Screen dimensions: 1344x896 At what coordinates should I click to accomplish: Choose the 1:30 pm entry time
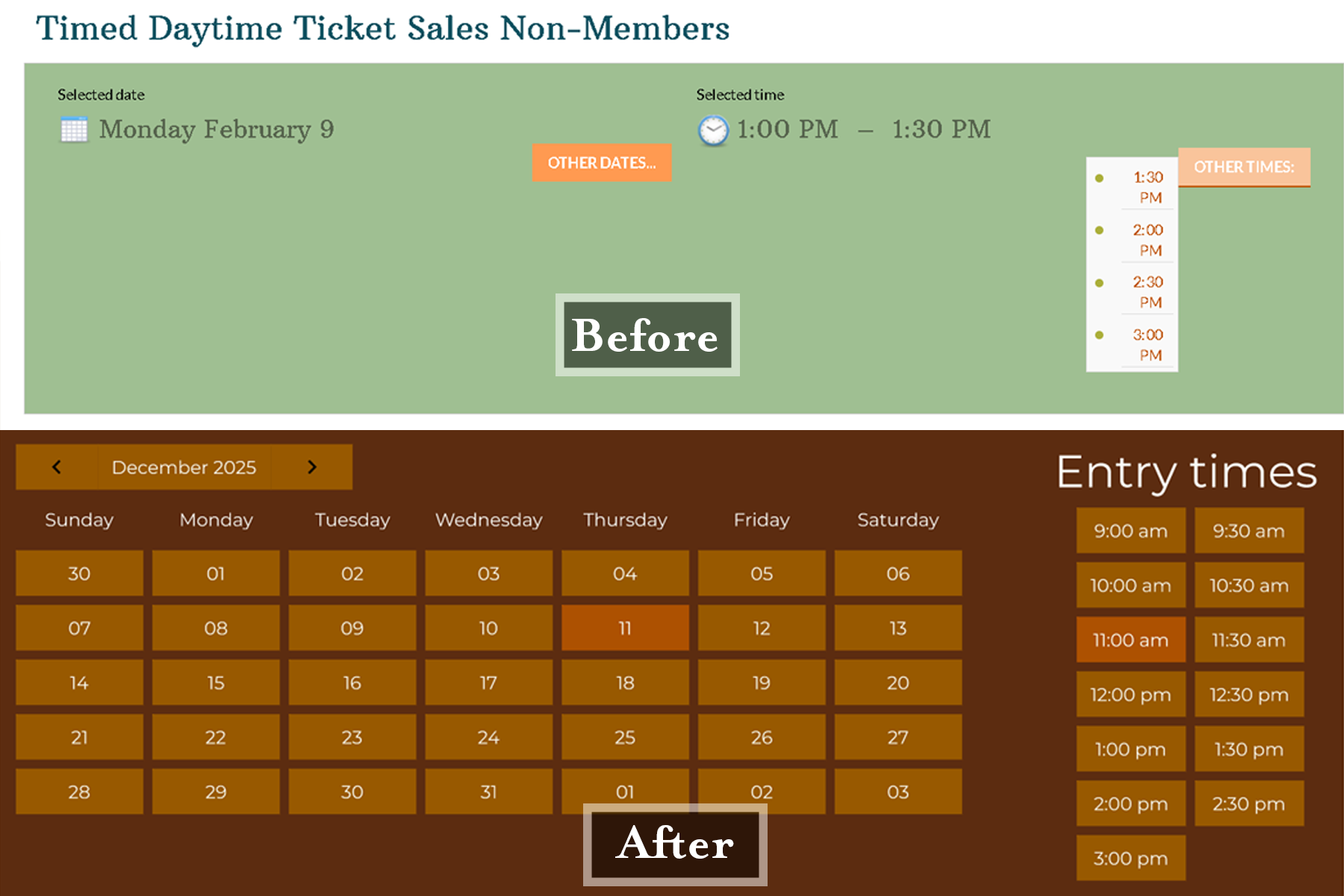point(1248,749)
